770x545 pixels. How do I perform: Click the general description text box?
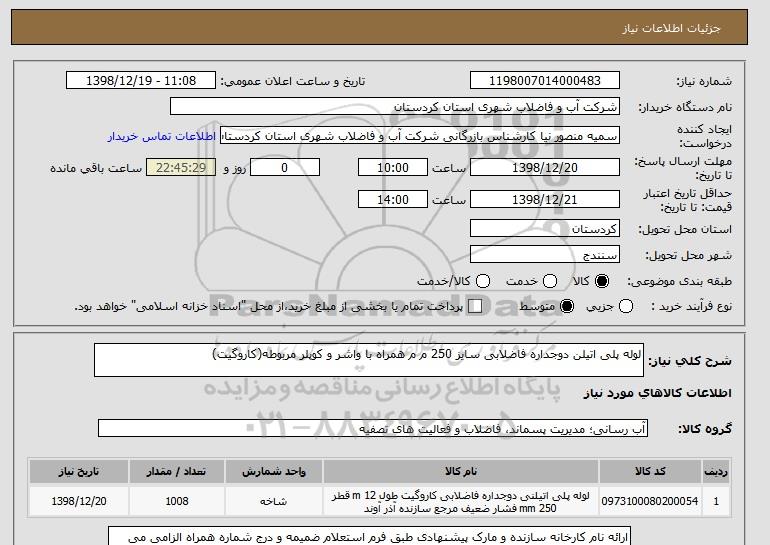[369, 360]
